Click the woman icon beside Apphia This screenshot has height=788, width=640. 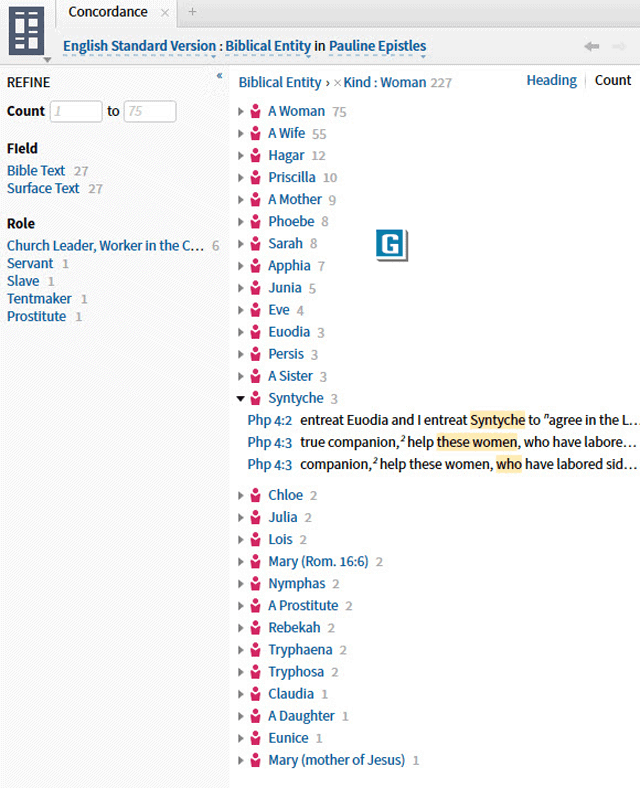click(x=256, y=266)
